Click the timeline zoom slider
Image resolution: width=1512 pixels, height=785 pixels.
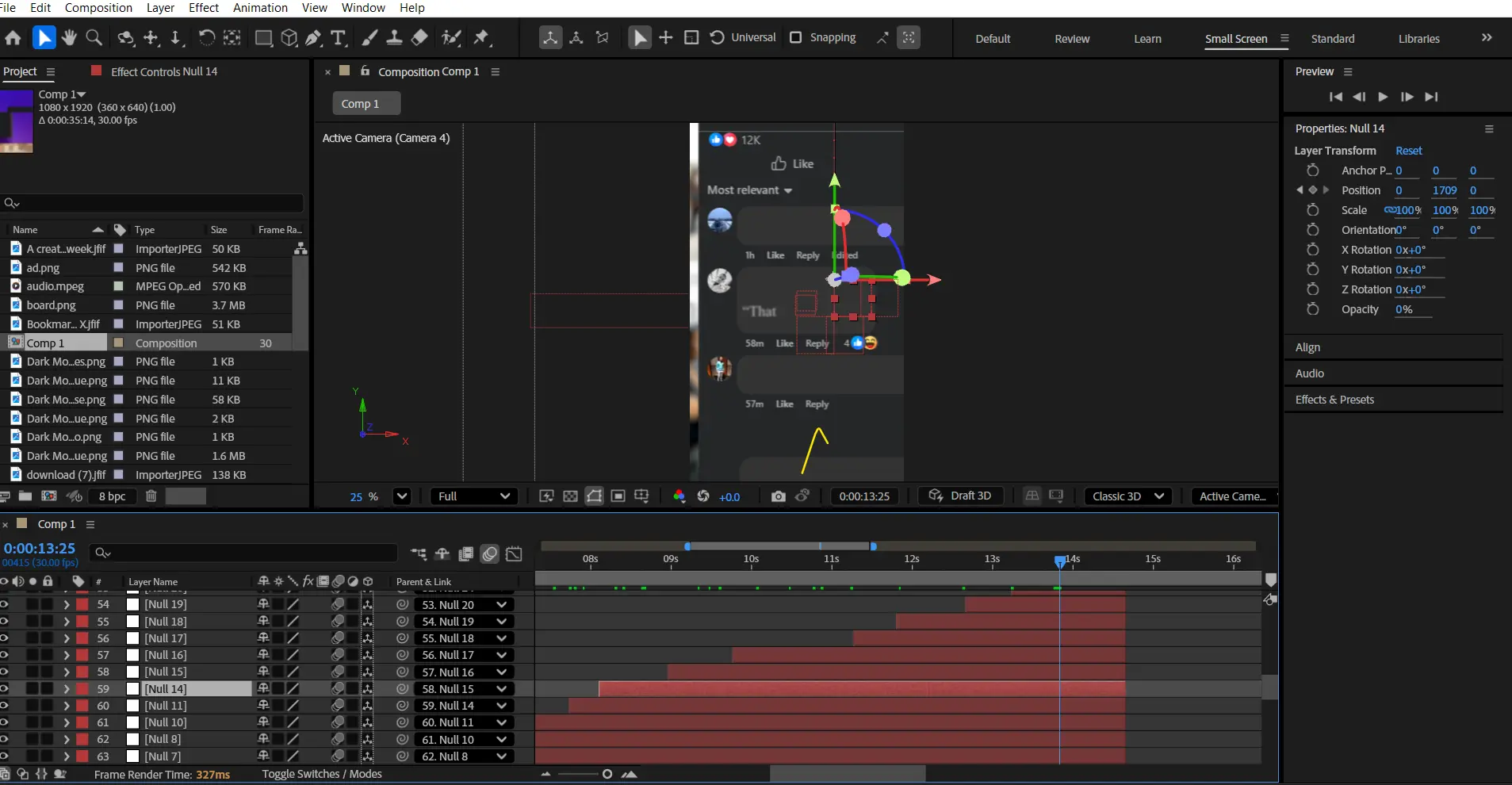[x=607, y=774]
